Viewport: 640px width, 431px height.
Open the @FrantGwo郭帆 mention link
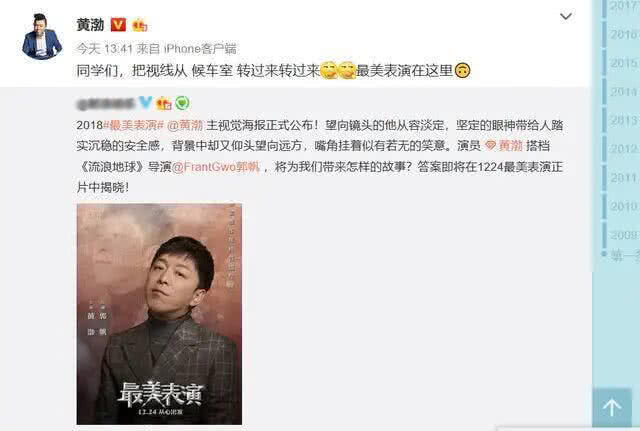pyautogui.click(x=216, y=167)
